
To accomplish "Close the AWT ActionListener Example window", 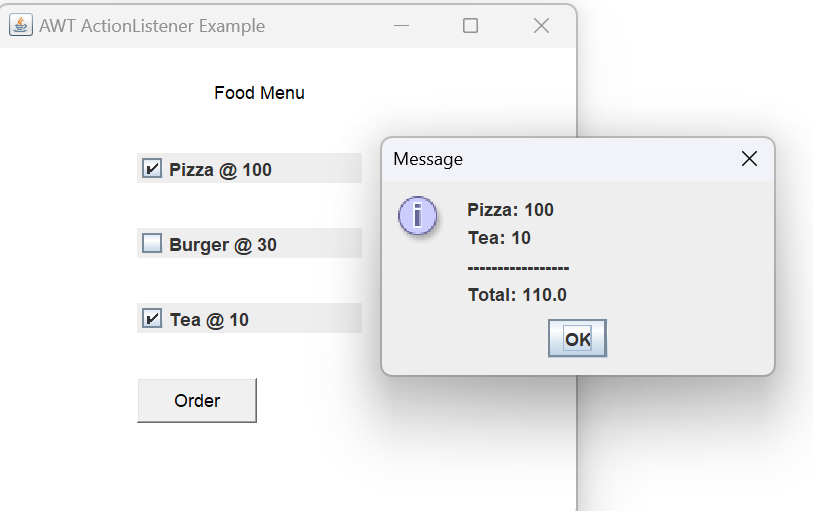I will 541,26.
